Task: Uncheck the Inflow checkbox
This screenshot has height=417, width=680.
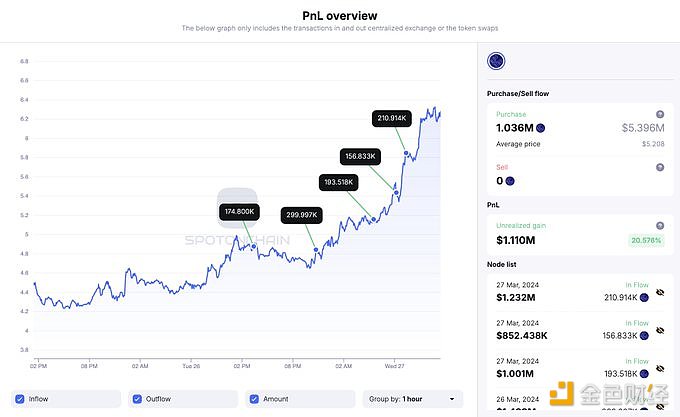Action: [22, 399]
